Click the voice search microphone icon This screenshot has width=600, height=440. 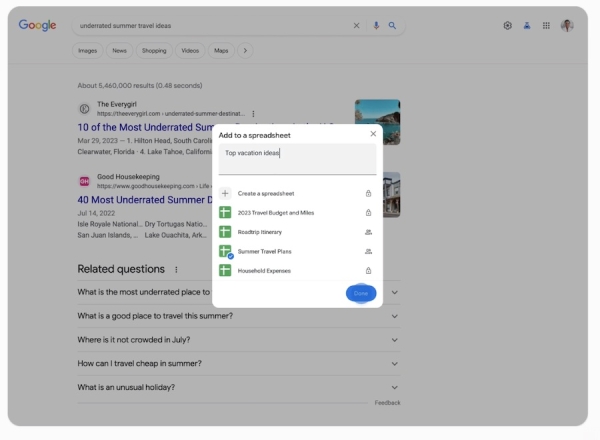click(376, 26)
